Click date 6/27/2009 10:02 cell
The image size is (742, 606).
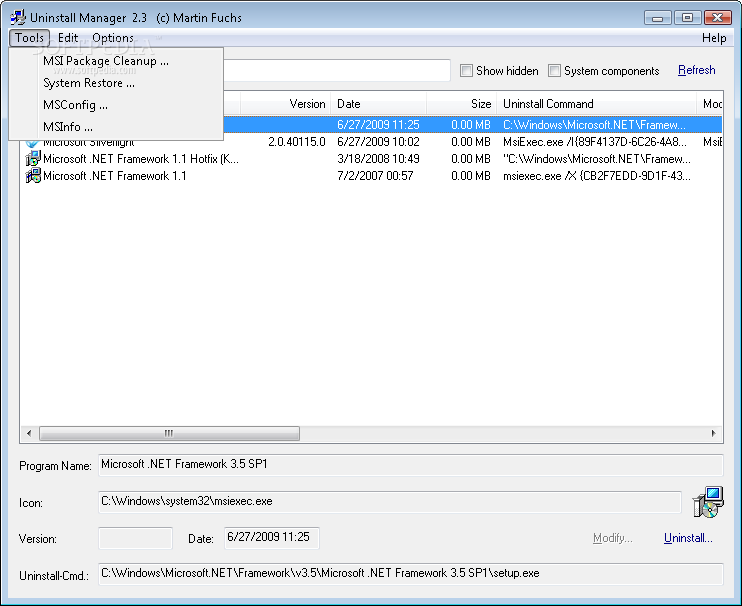pyautogui.click(x=378, y=142)
